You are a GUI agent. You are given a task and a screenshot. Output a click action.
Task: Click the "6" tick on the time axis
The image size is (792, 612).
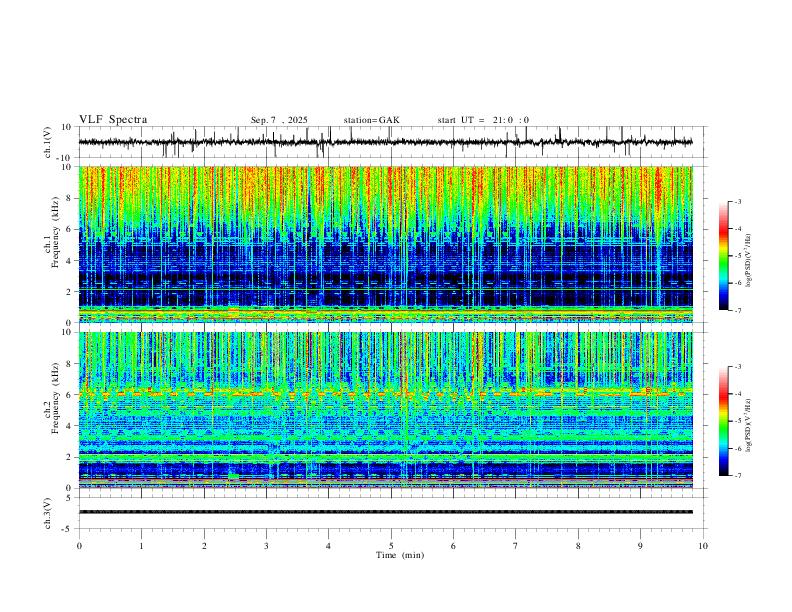[x=453, y=546]
